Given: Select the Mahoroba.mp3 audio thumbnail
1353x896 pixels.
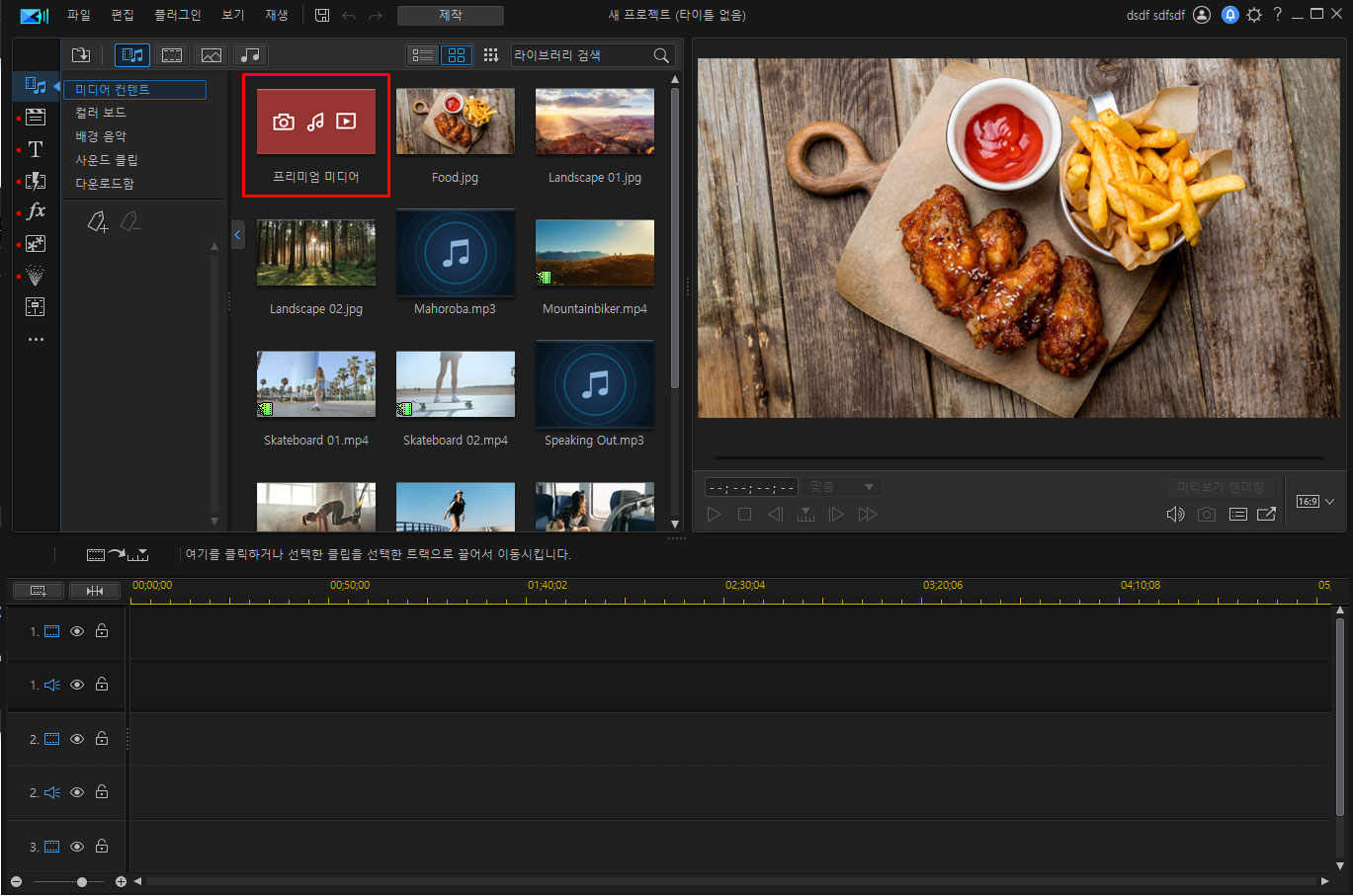Looking at the screenshot, I should point(456,253).
